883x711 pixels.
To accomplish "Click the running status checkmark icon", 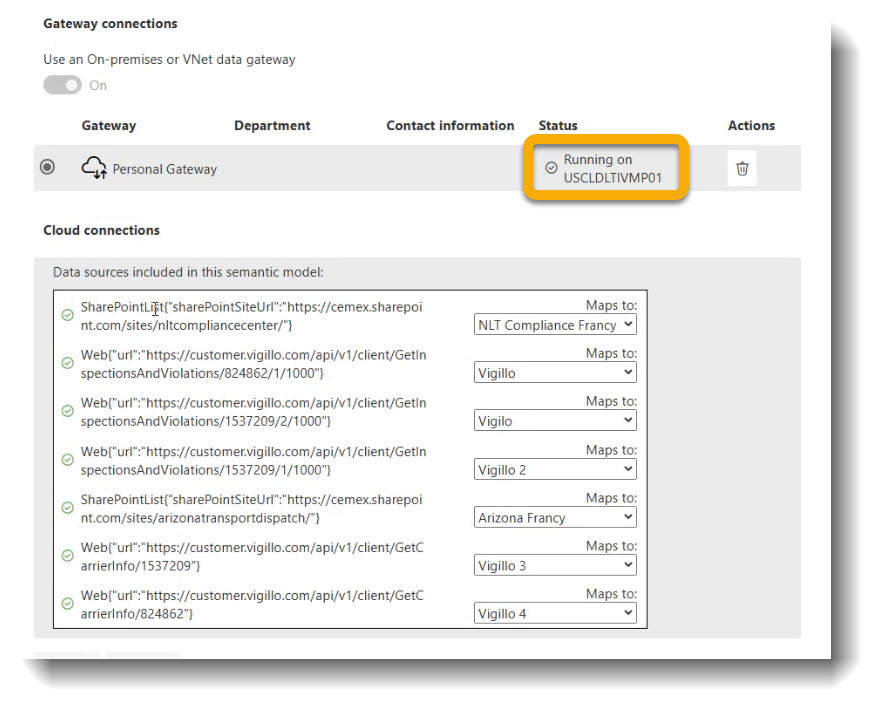I will tap(551, 168).
